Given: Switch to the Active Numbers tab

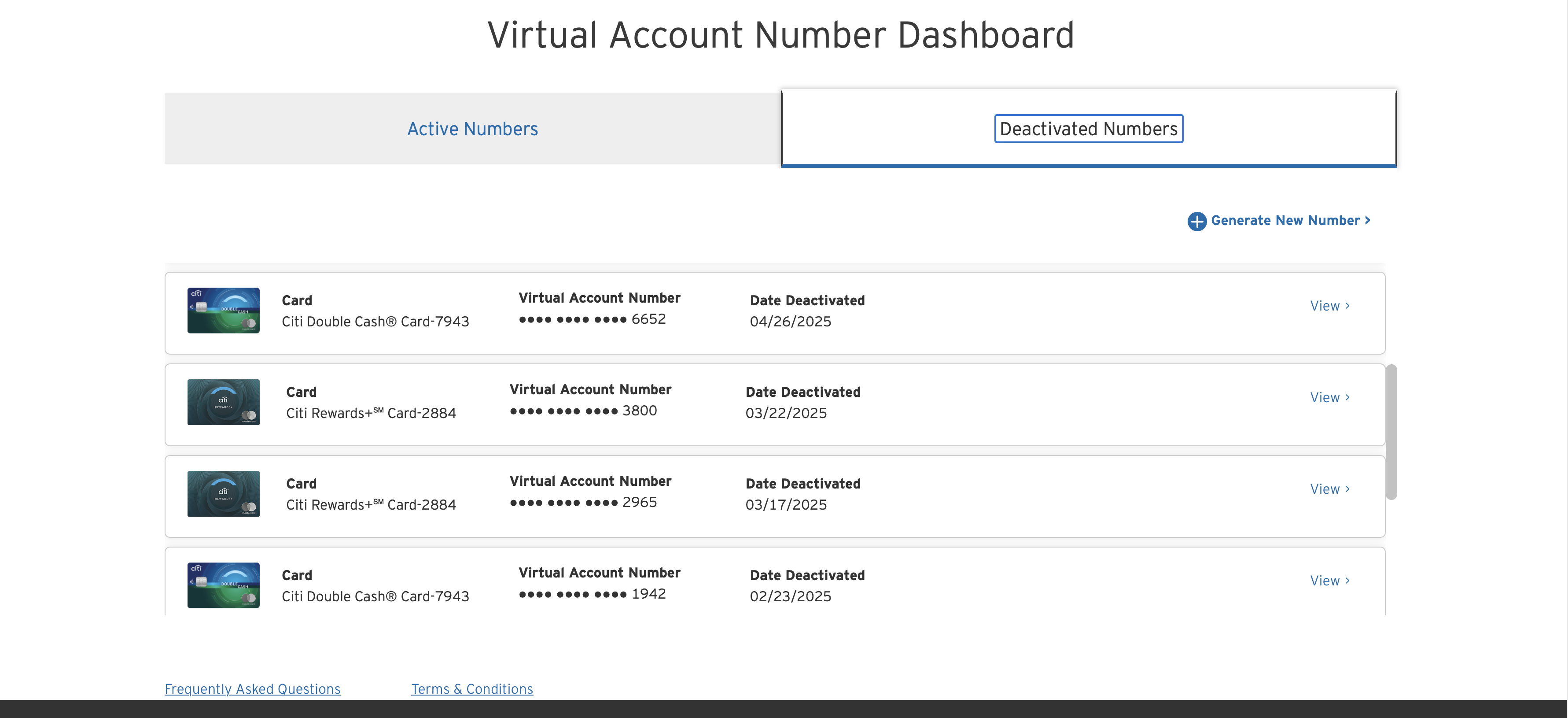Looking at the screenshot, I should pyautogui.click(x=472, y=129).
